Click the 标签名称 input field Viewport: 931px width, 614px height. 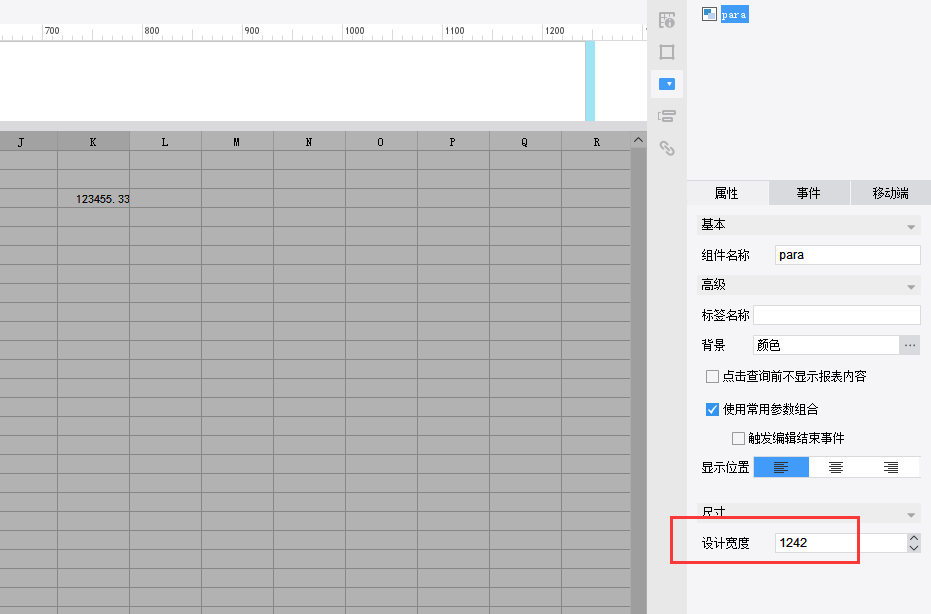pyautogui.click(x=837, y=315)
